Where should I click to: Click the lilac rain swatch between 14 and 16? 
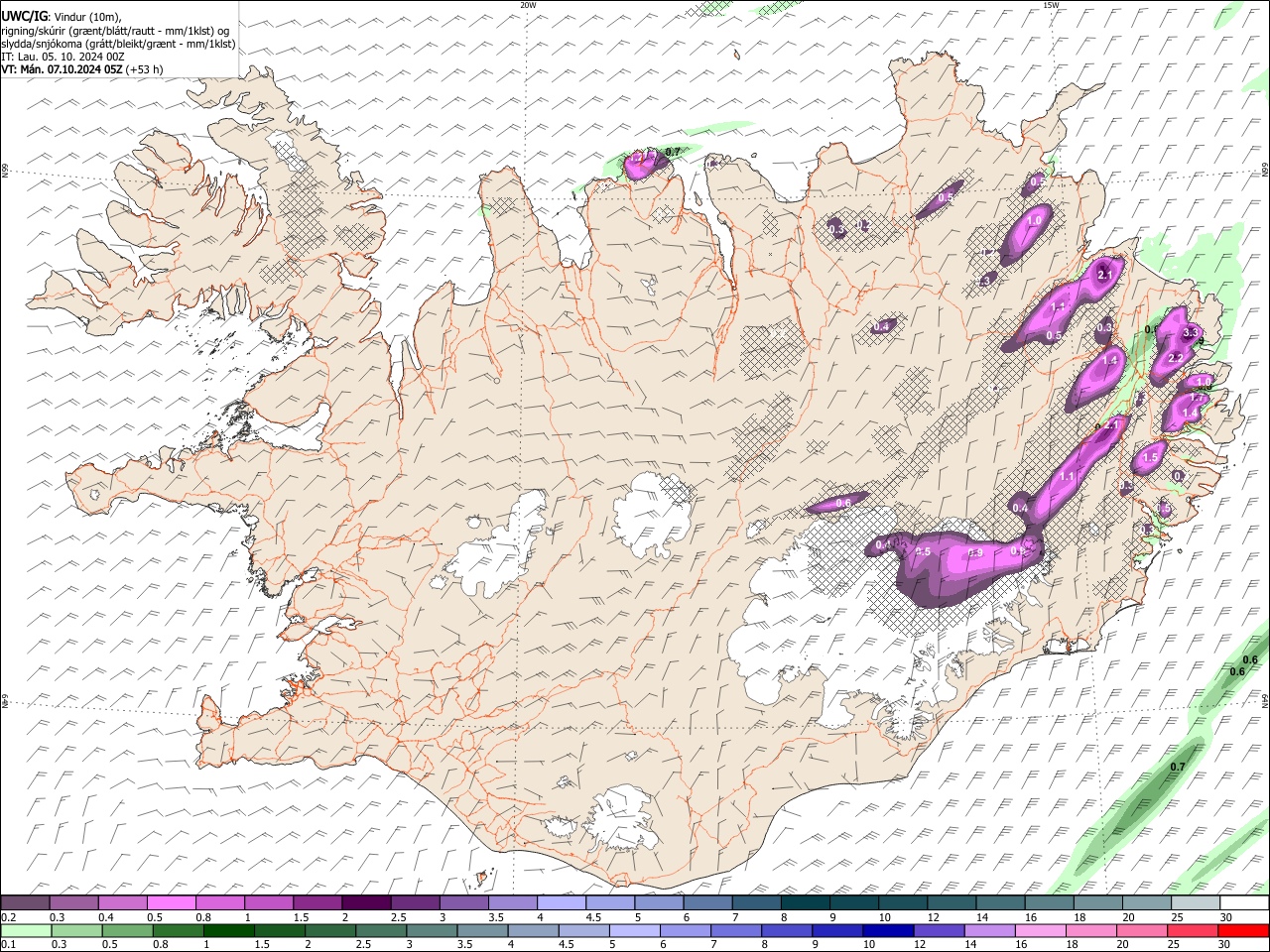click(989, 931)
